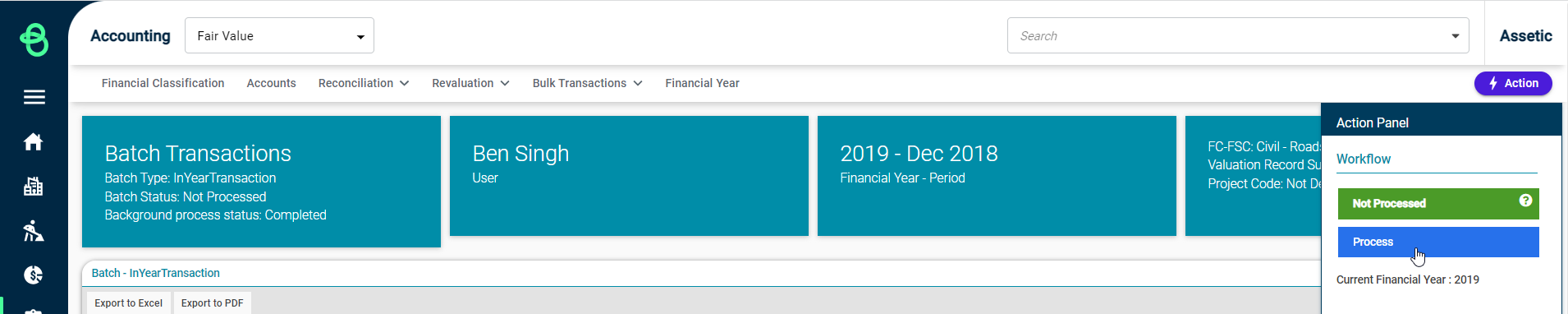Open the Maintenance worker icon in the sidebar
Image resolution: width=1568 pixels, height=314 pixels.
point(34,231)
